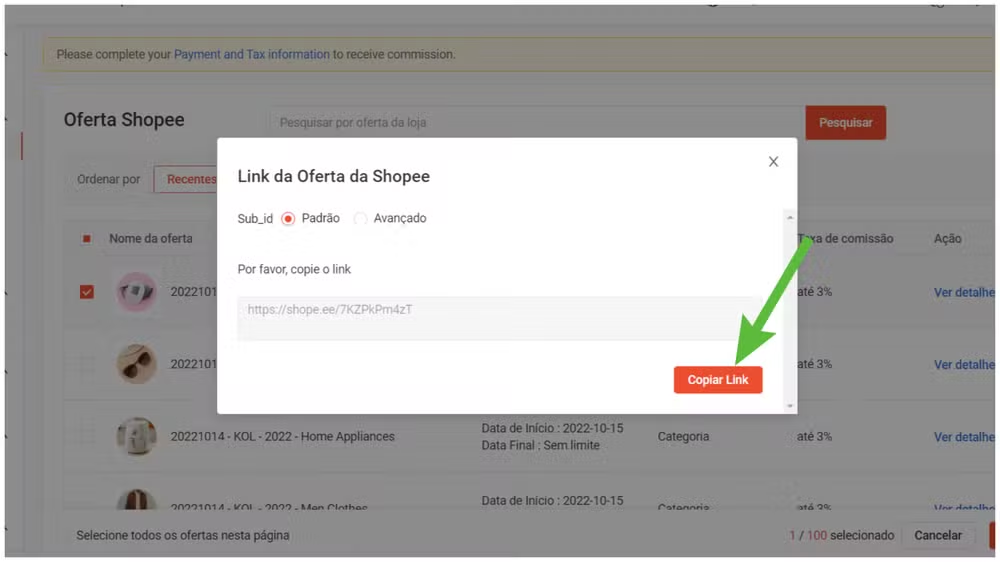Click the shope.ee link text field

point(499,318)
